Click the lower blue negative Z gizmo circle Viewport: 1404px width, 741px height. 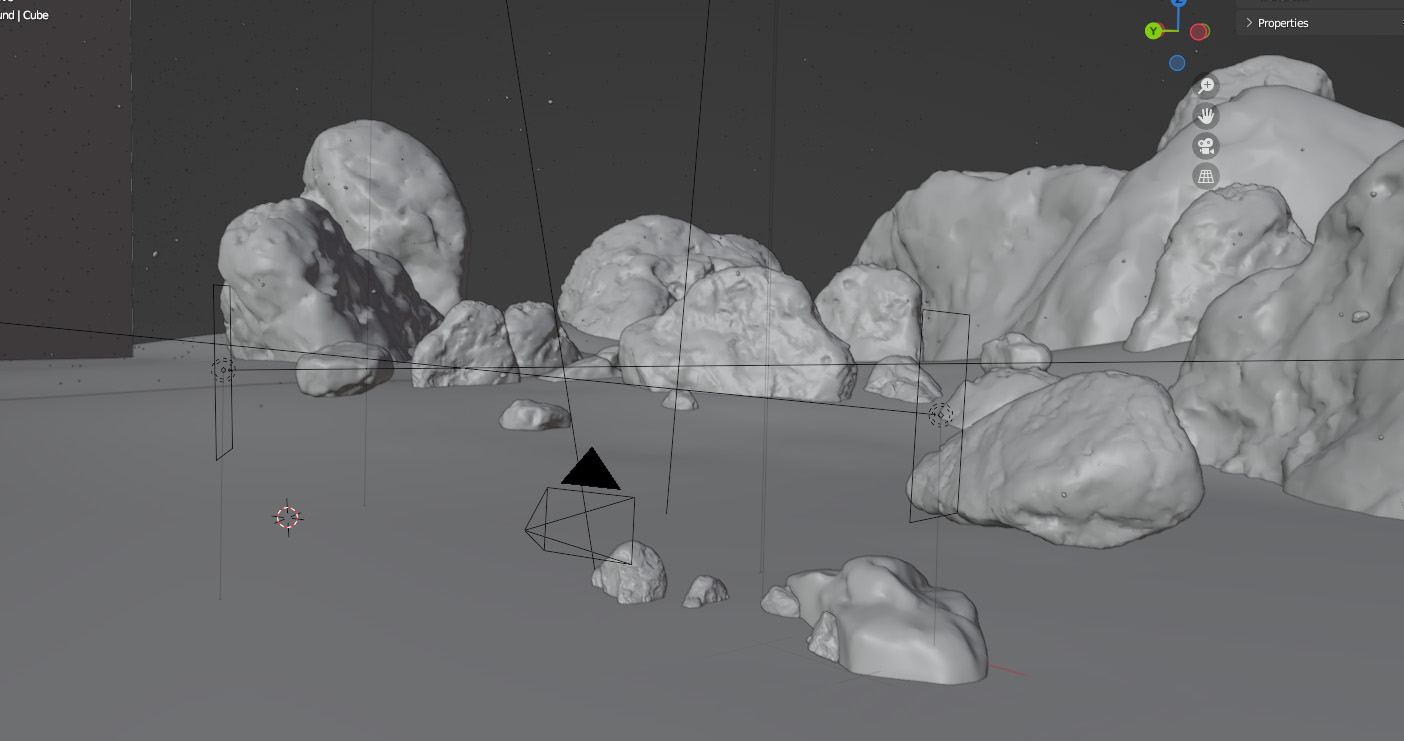(x=1177, y=63)
